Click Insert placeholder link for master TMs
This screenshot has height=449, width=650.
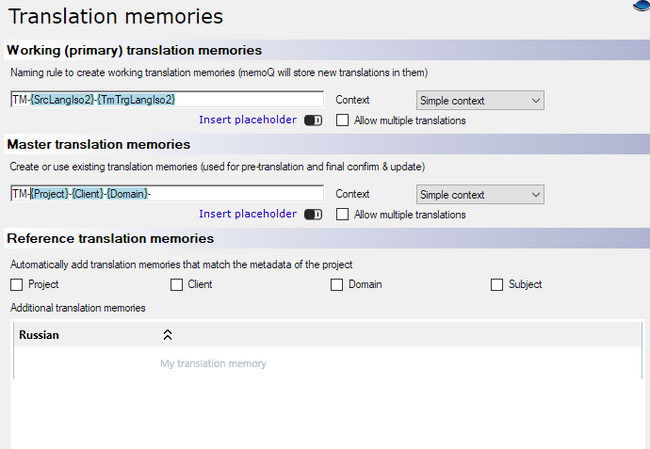[x=247, y=214]
